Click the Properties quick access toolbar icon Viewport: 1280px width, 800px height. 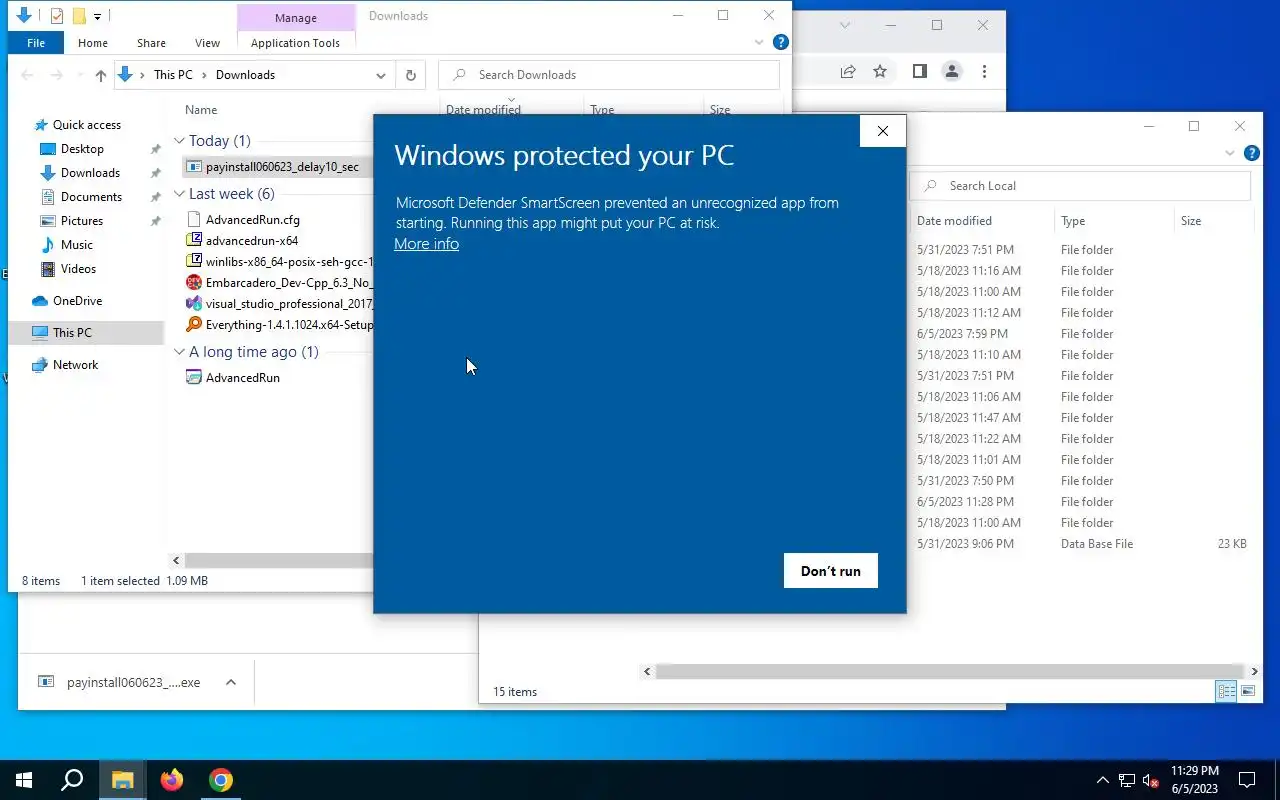pos(56,16)
